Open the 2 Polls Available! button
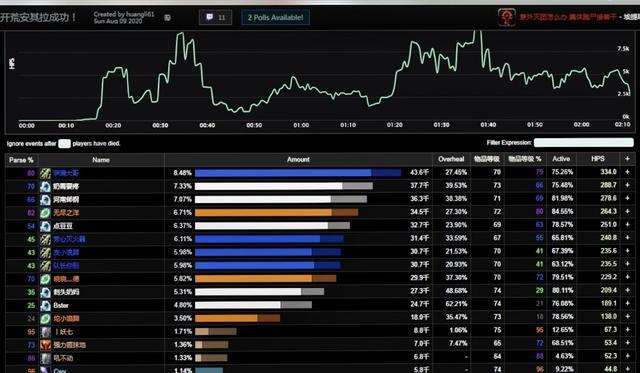The width and height of the screenshot is (640, 373). click(x=276, y=18)
